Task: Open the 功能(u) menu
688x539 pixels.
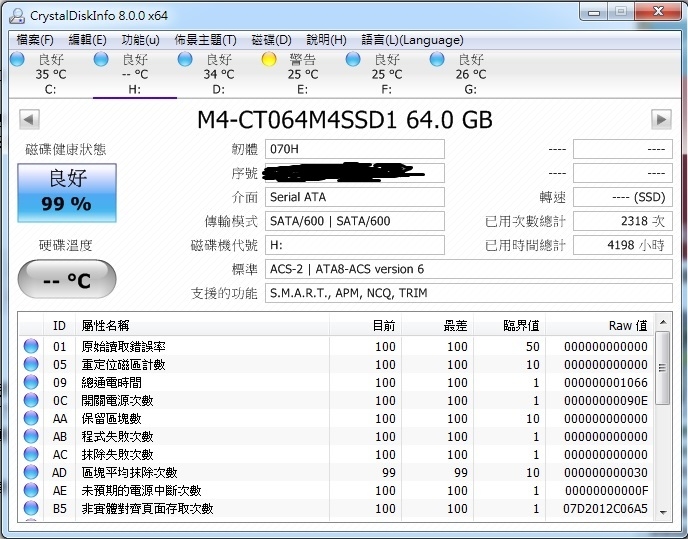Action: click(140, 40)
